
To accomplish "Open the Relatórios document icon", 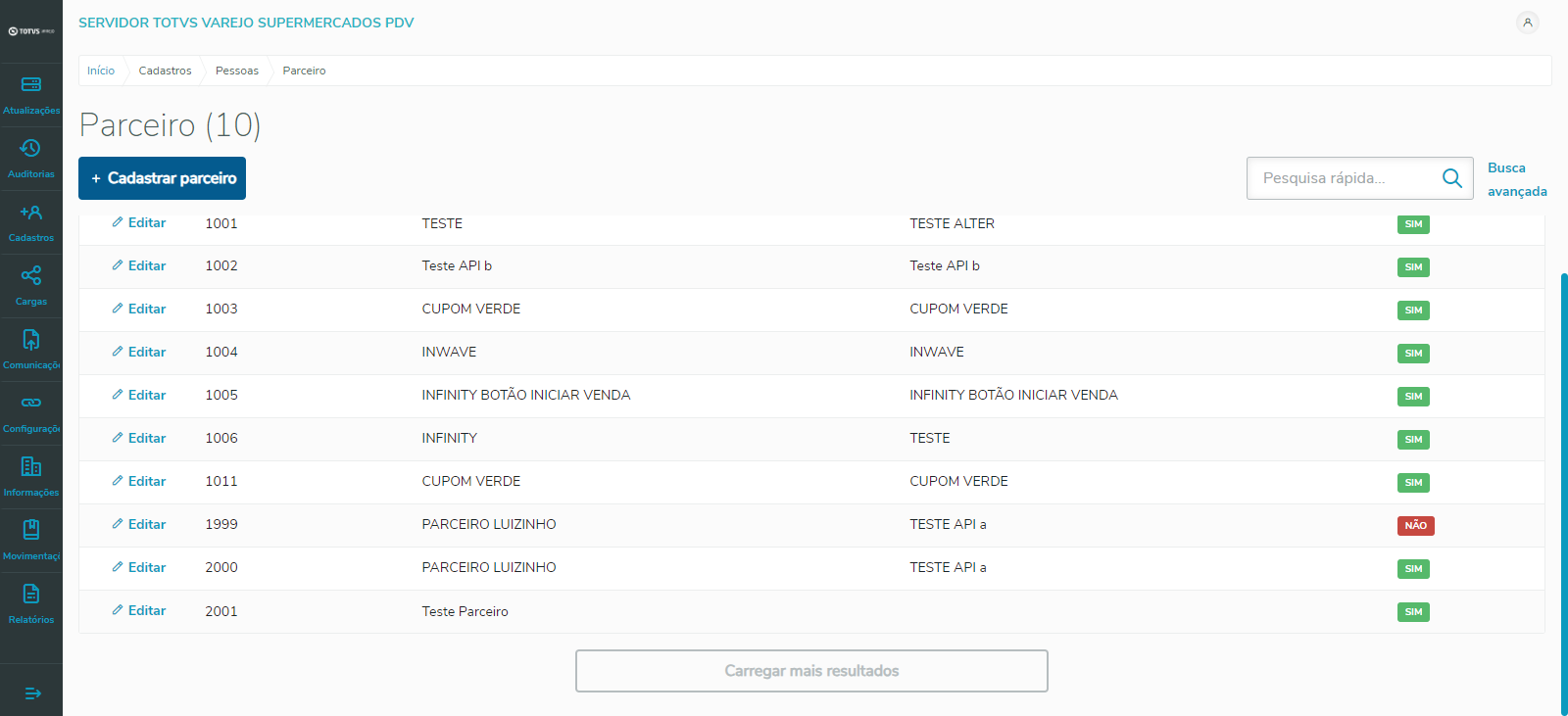I will coord(31,595).
